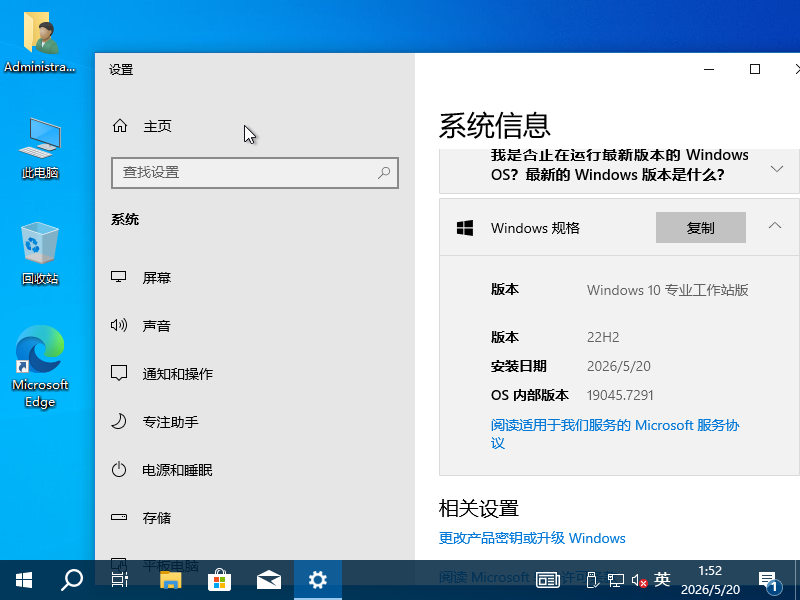This screenshot has width=800, height=600.
Task: Select the OS build 19045.7291 text
Action: [620, 395]
